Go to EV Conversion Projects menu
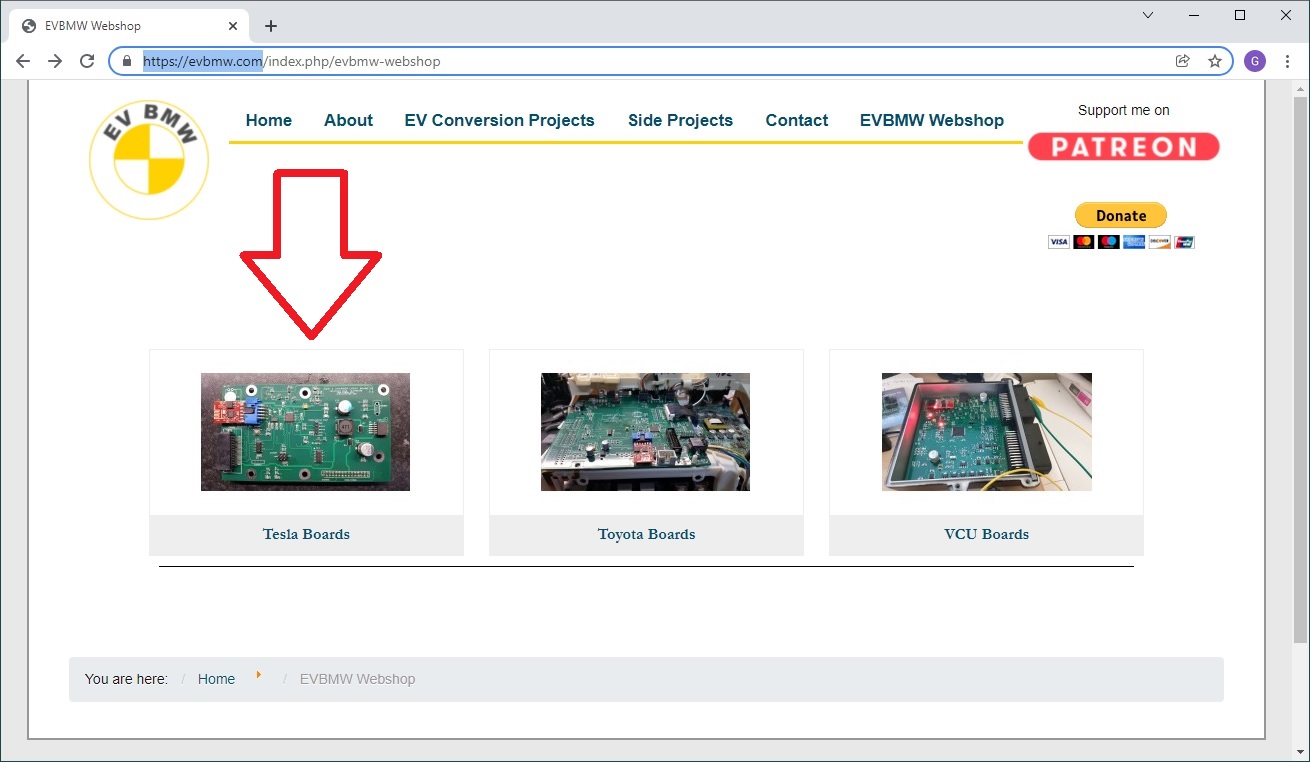This screenshot has width=1310, height=762. (x=499, y=120)
